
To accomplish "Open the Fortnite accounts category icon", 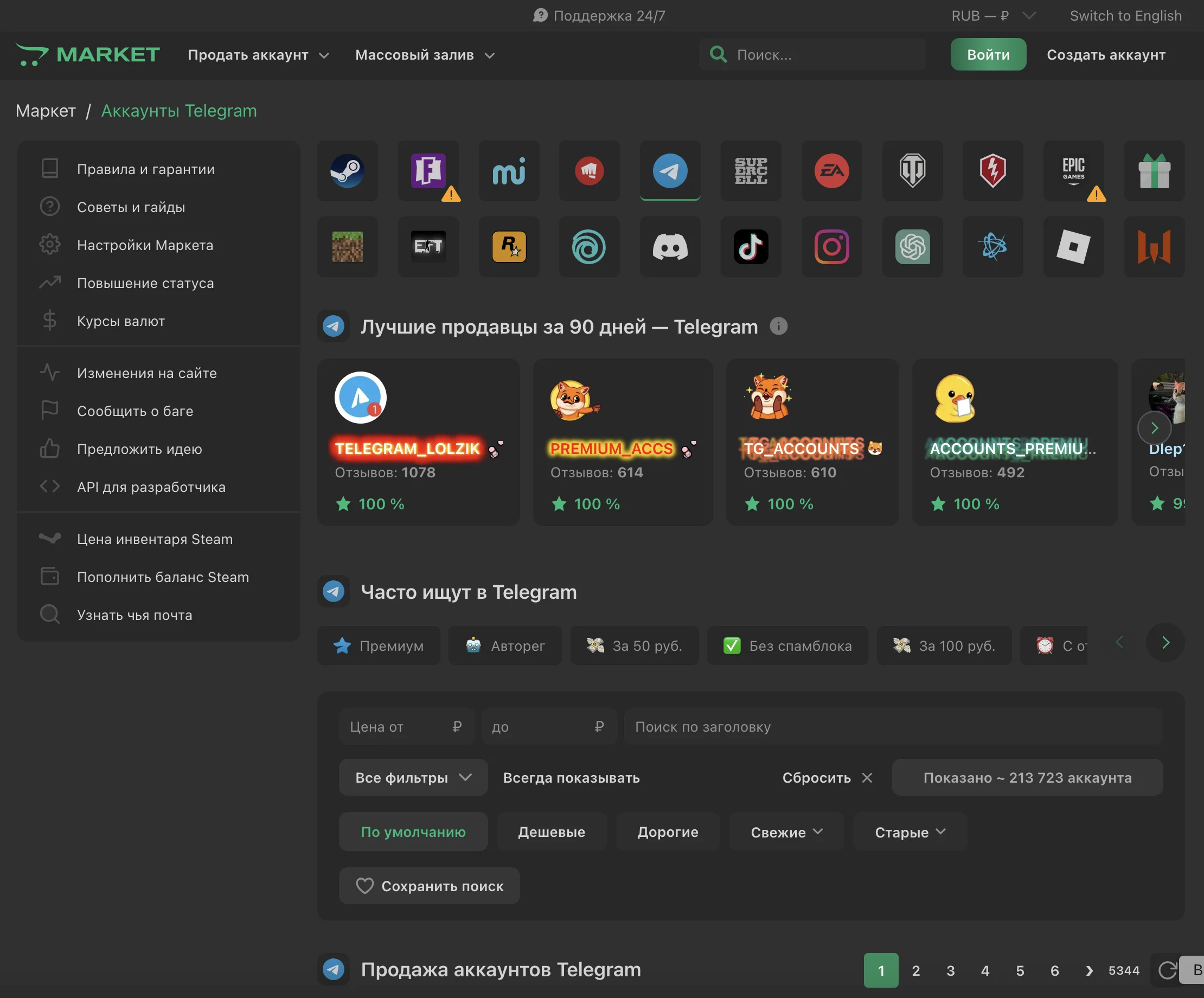I will coord(428,170).
